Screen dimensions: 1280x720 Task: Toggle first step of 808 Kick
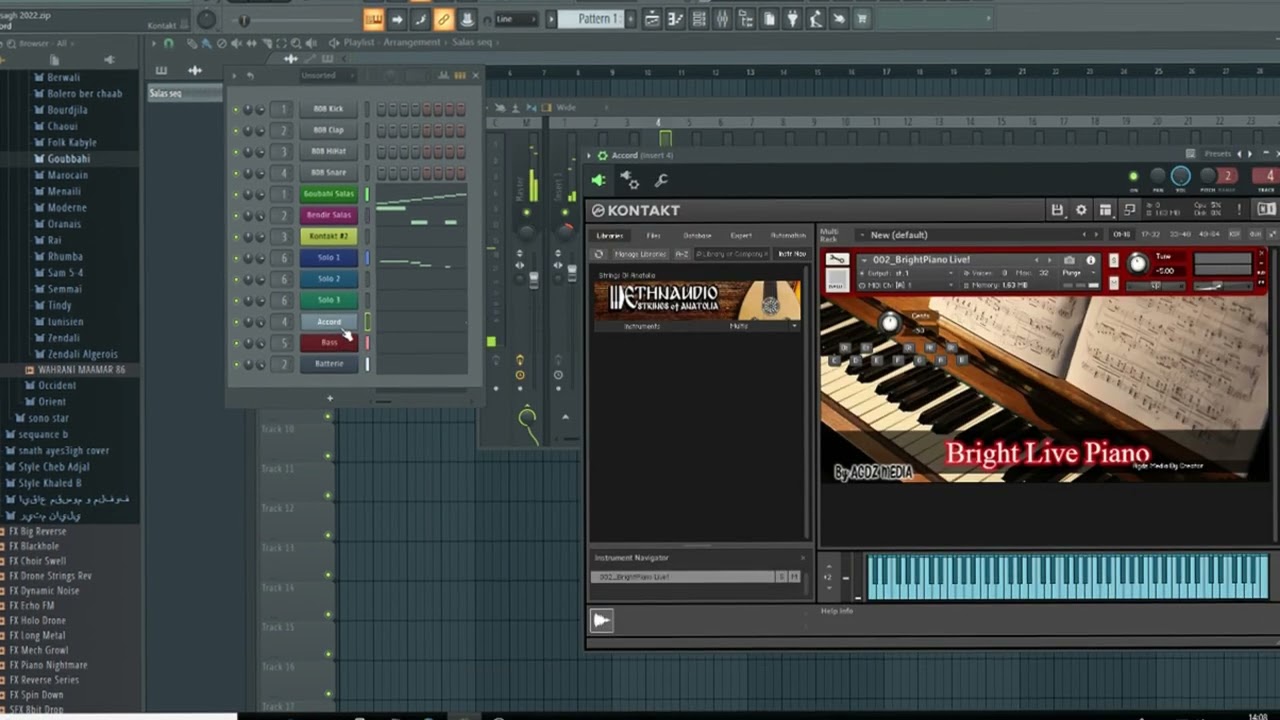(x=381, y=109)
